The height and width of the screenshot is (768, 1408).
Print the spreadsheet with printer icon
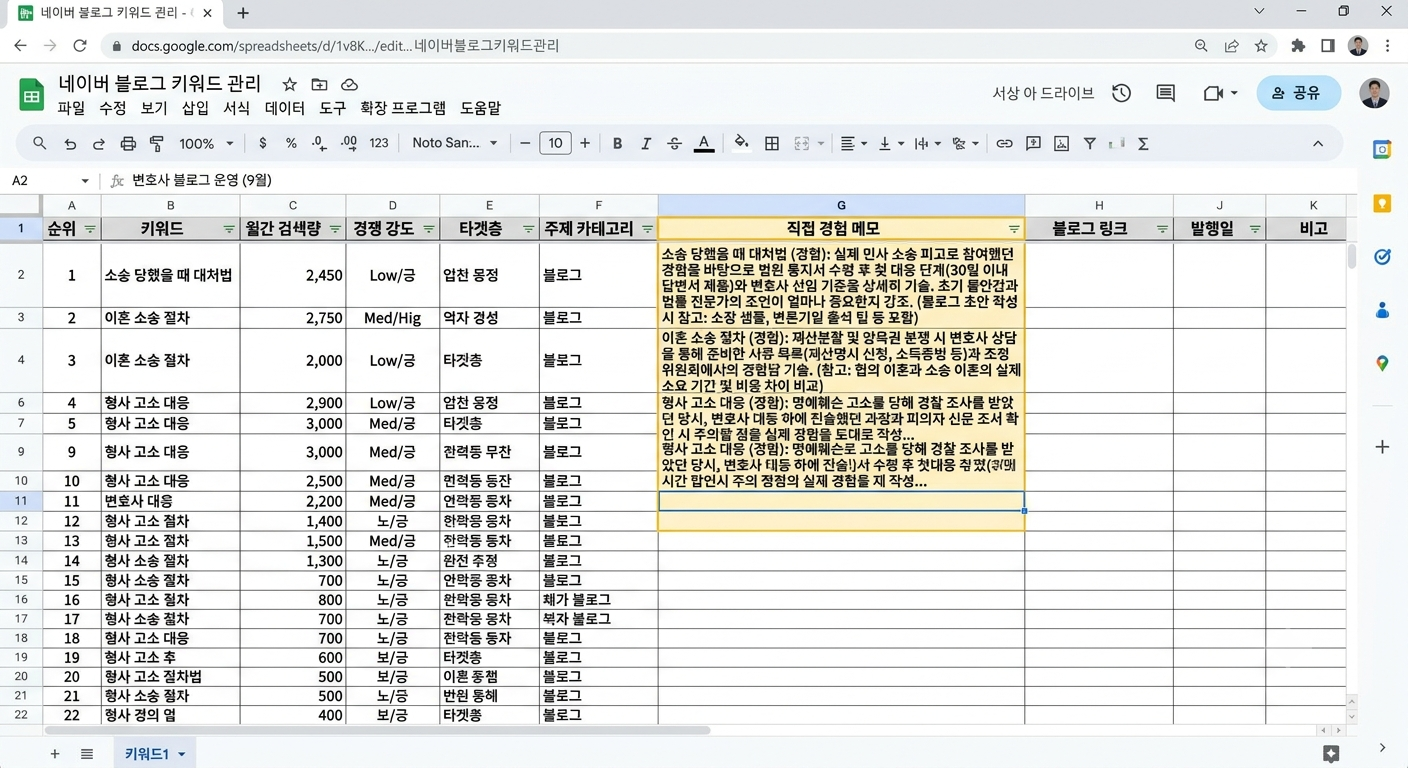point(128,144)
